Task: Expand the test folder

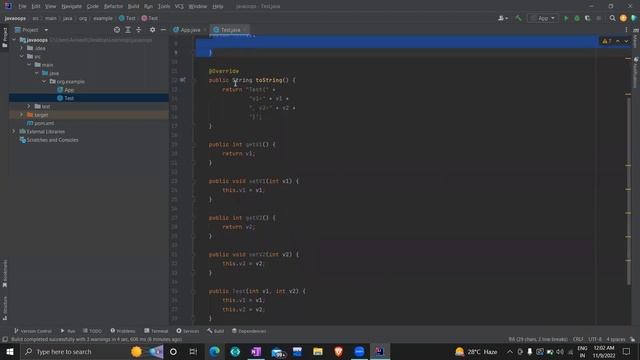Action: point(29,107)
